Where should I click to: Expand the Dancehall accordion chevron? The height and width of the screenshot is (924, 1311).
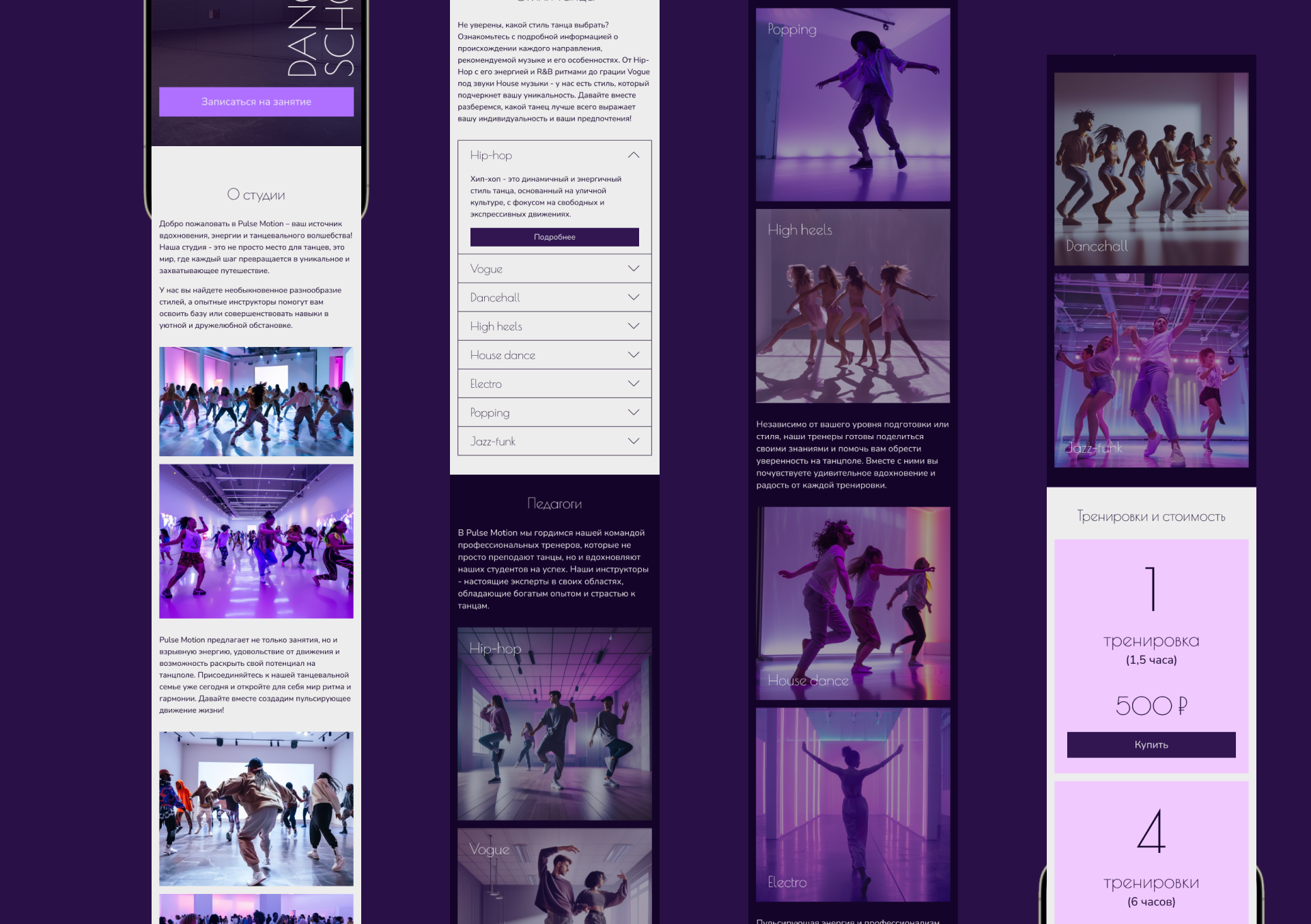[633, 298]
